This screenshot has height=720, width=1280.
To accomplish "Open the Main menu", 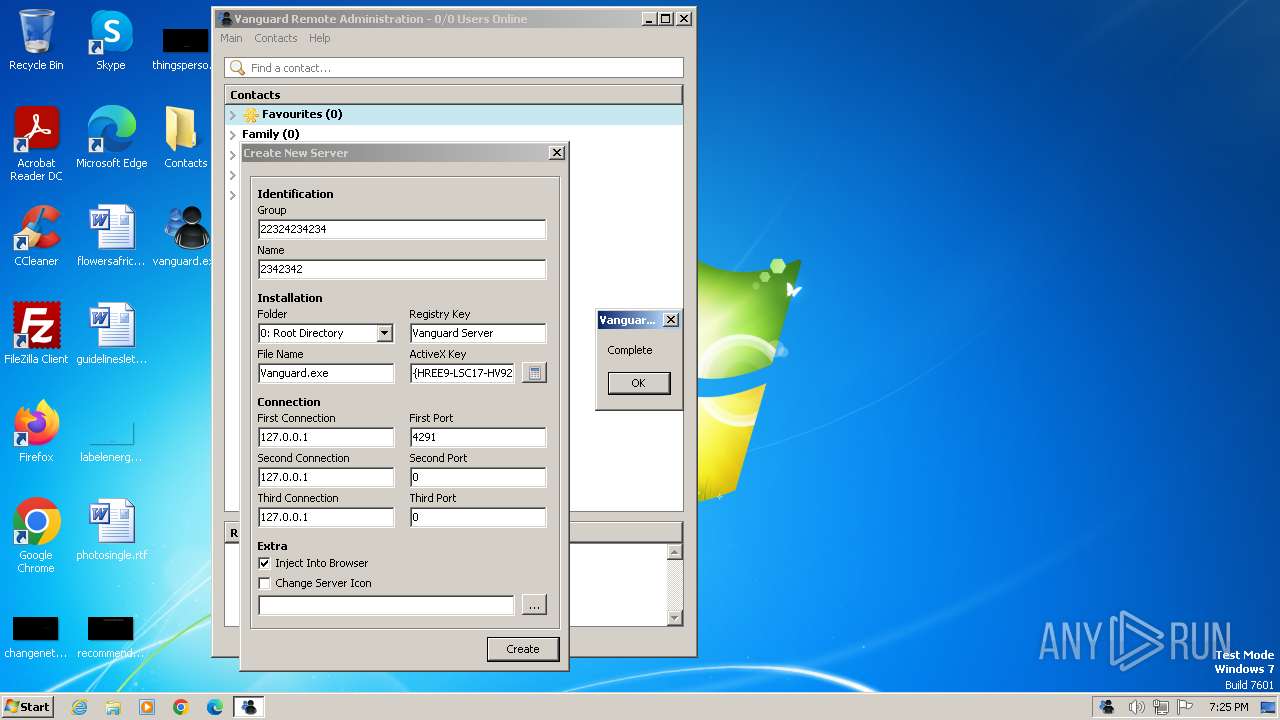I will point(231,38).
